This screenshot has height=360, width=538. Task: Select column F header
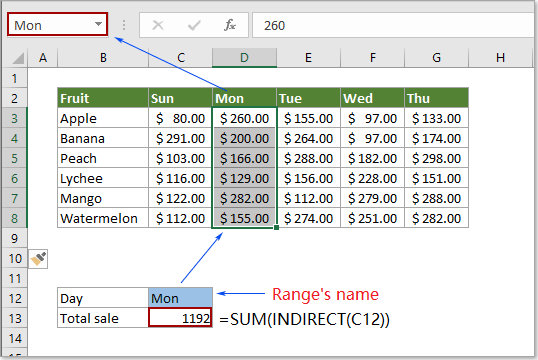point(373,58)
